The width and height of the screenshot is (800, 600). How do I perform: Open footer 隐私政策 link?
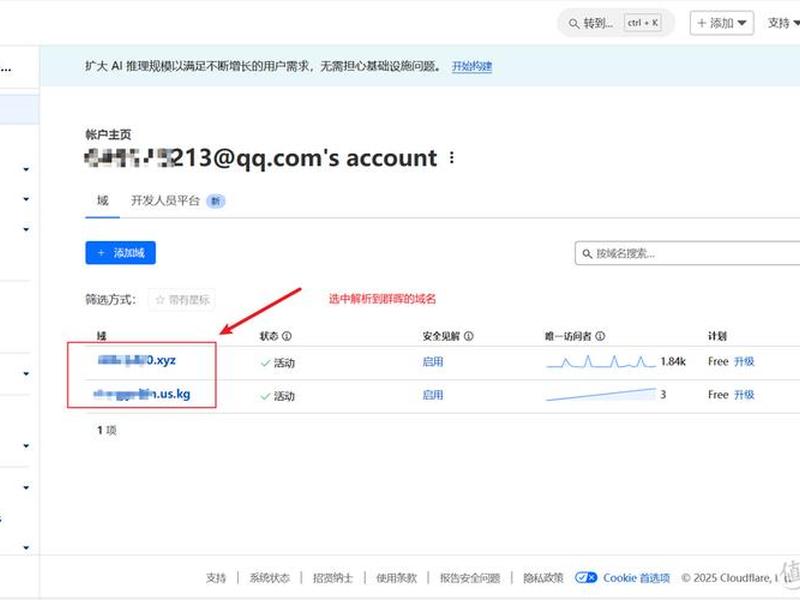(x=543, y=578)
